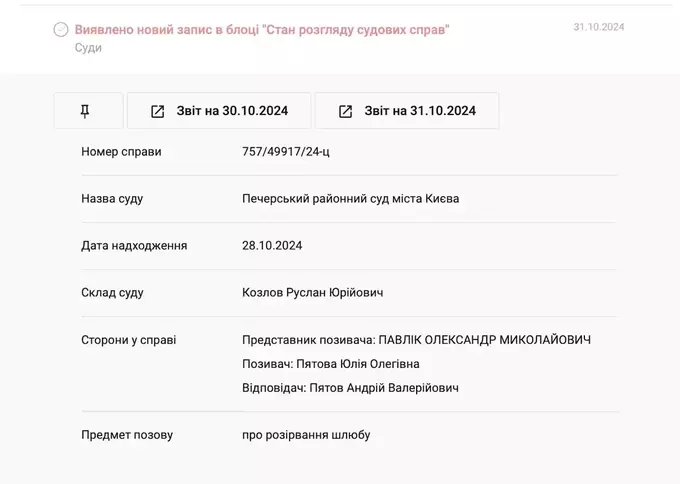Click the external-link icon for the 30.10.2024 report
The height and width of the screenshot is (484, 680).
[157, 111]
